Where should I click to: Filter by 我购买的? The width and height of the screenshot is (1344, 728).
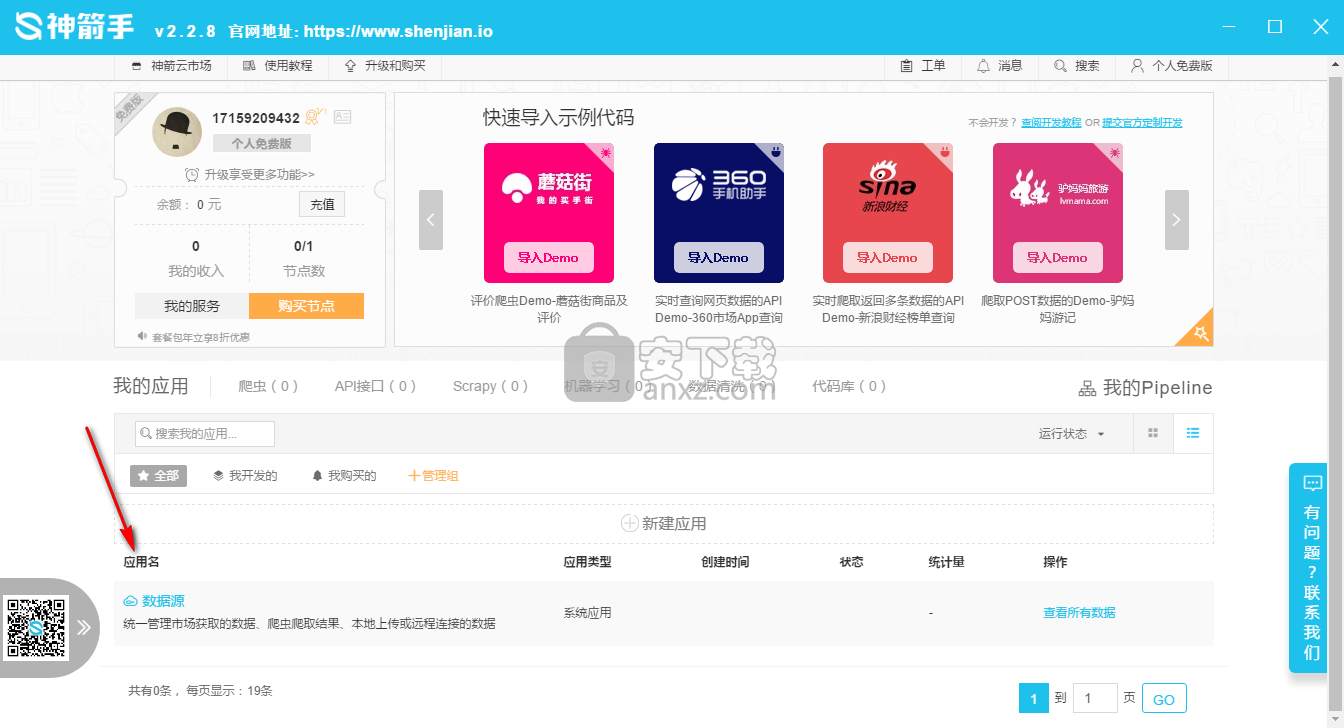[344, 476]
